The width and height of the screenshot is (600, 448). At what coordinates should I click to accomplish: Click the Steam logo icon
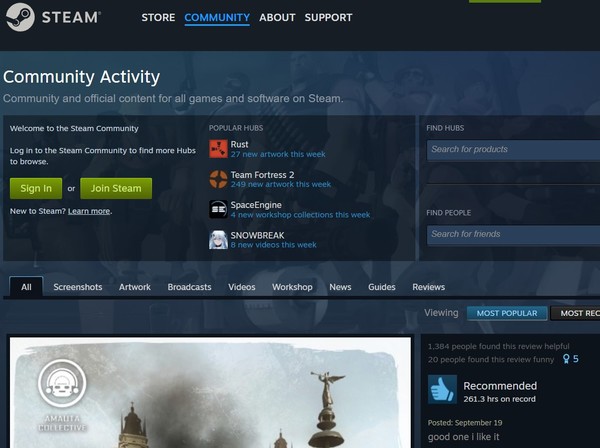20,17
